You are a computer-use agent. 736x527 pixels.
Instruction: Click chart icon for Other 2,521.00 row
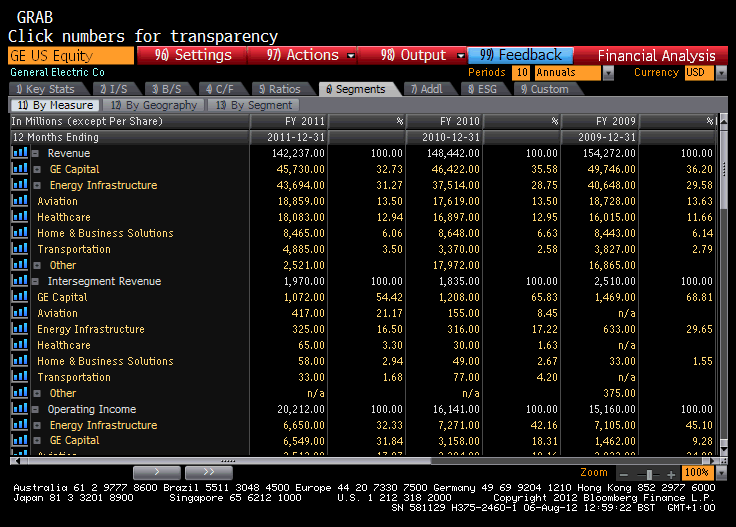[20, 264]
